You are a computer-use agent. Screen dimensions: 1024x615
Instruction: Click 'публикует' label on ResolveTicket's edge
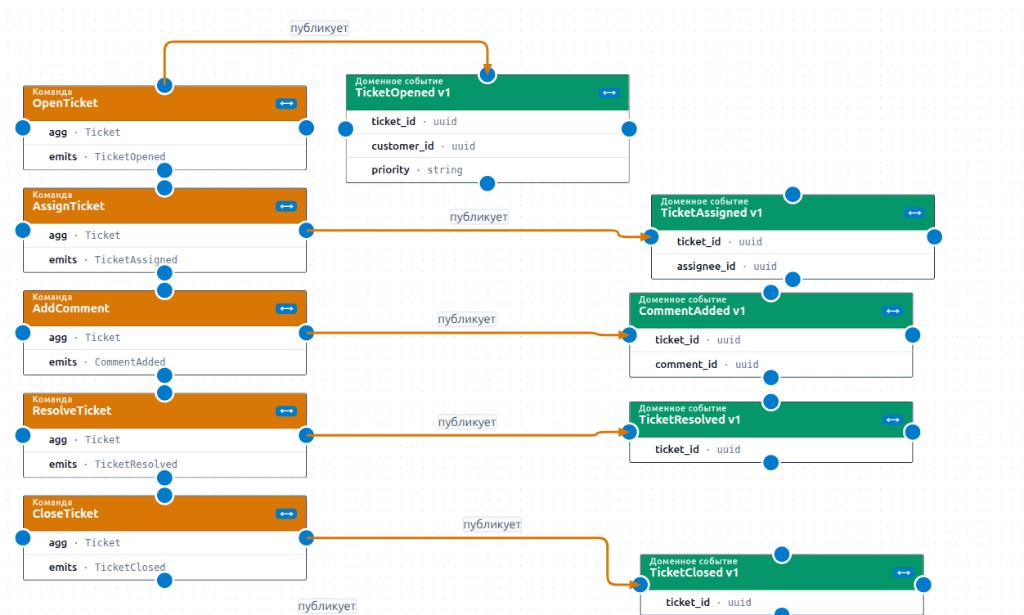[x=467, y=422]
